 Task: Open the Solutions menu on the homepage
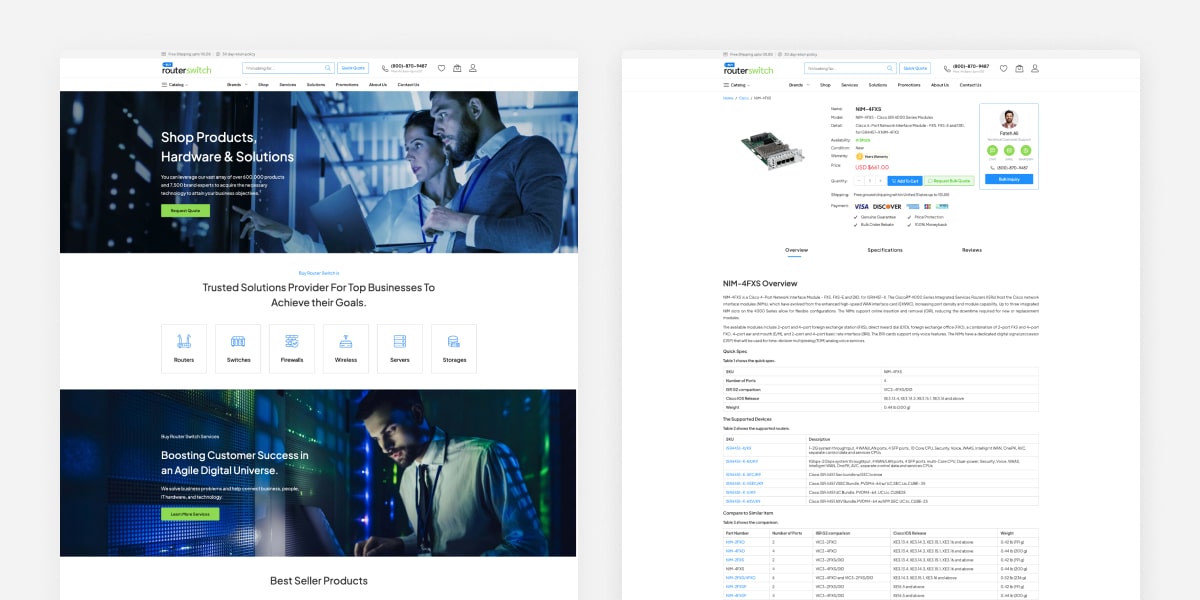pos(316,85)
